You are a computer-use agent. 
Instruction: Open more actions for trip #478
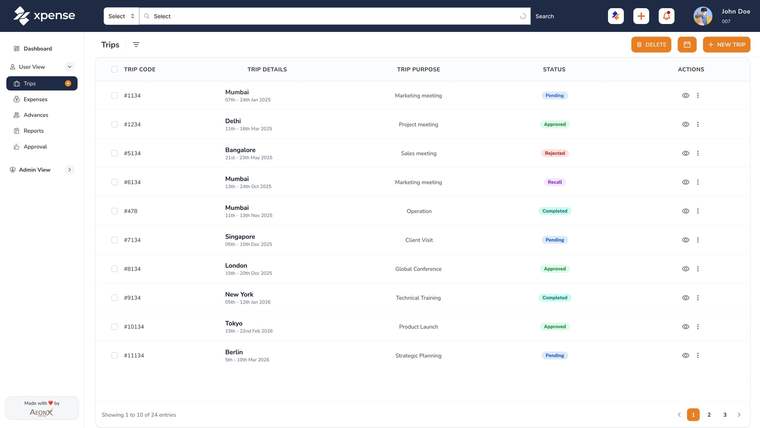click(698, 211)
